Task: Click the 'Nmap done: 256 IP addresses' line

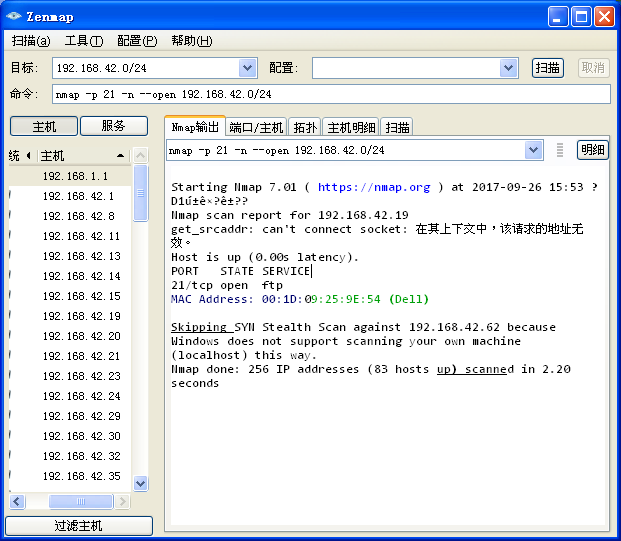Action: click(370, 369)
